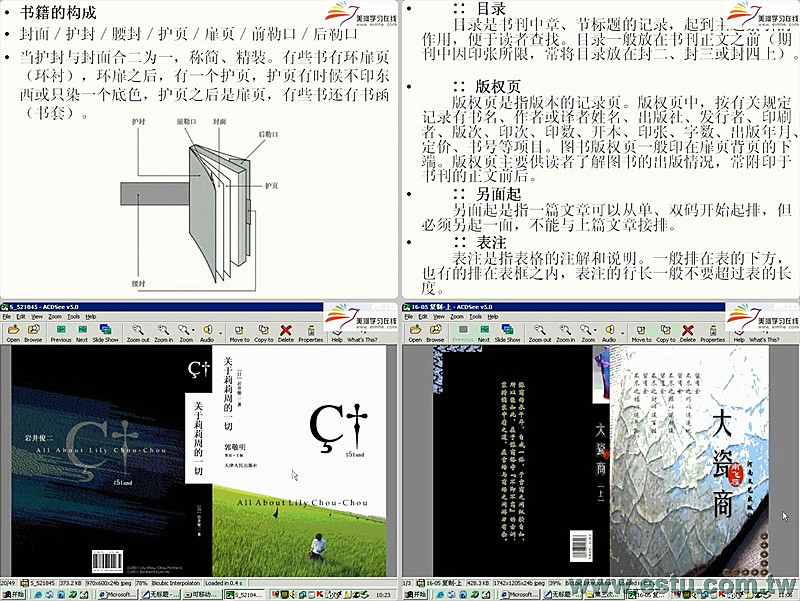
Task: Click left taskbar clock showing 10:23
Action: pyautogui.click(x=383, y=594)
